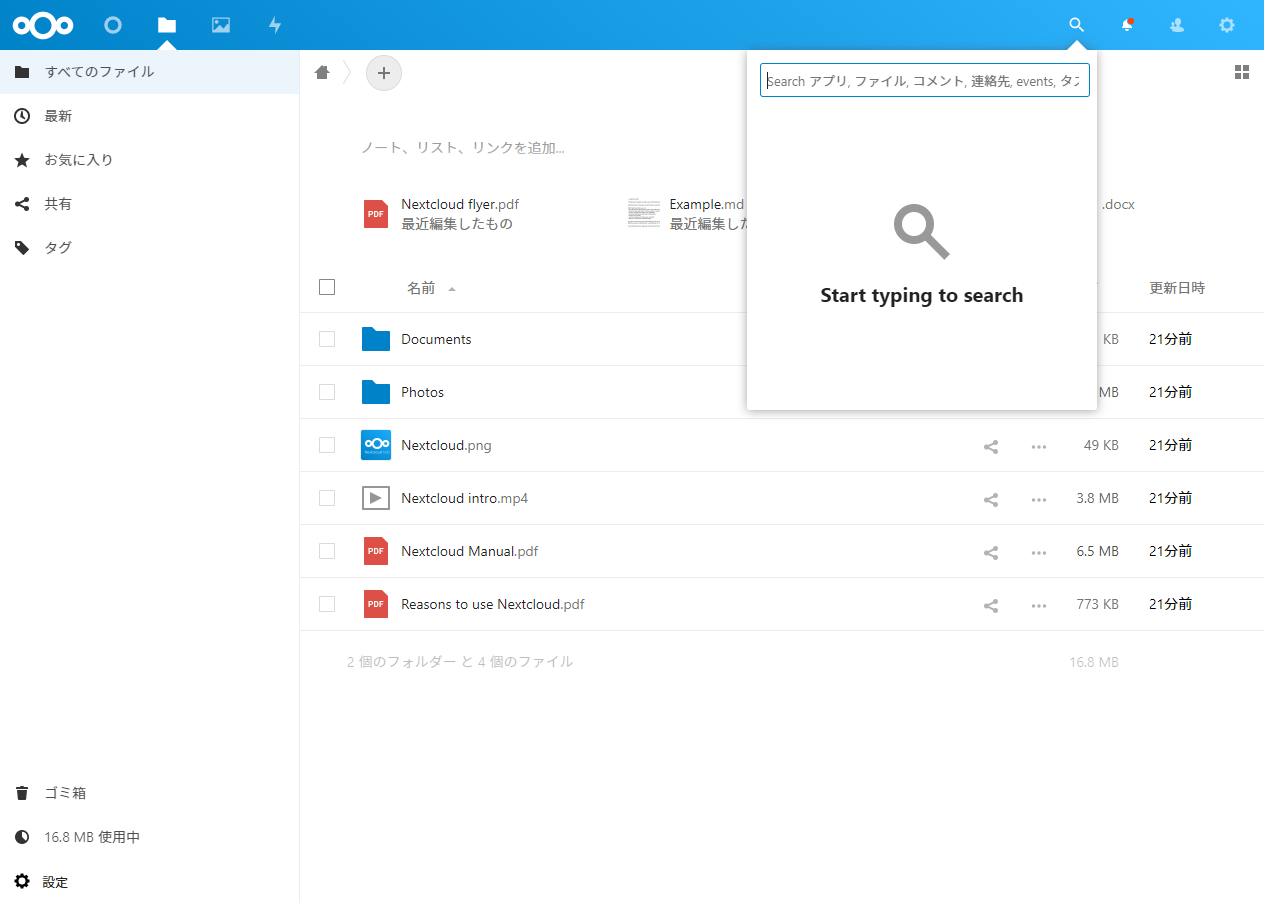1264x903 pixels.
Task: Open more actions for Nextcloud.png
Action: pos(1039,446)
